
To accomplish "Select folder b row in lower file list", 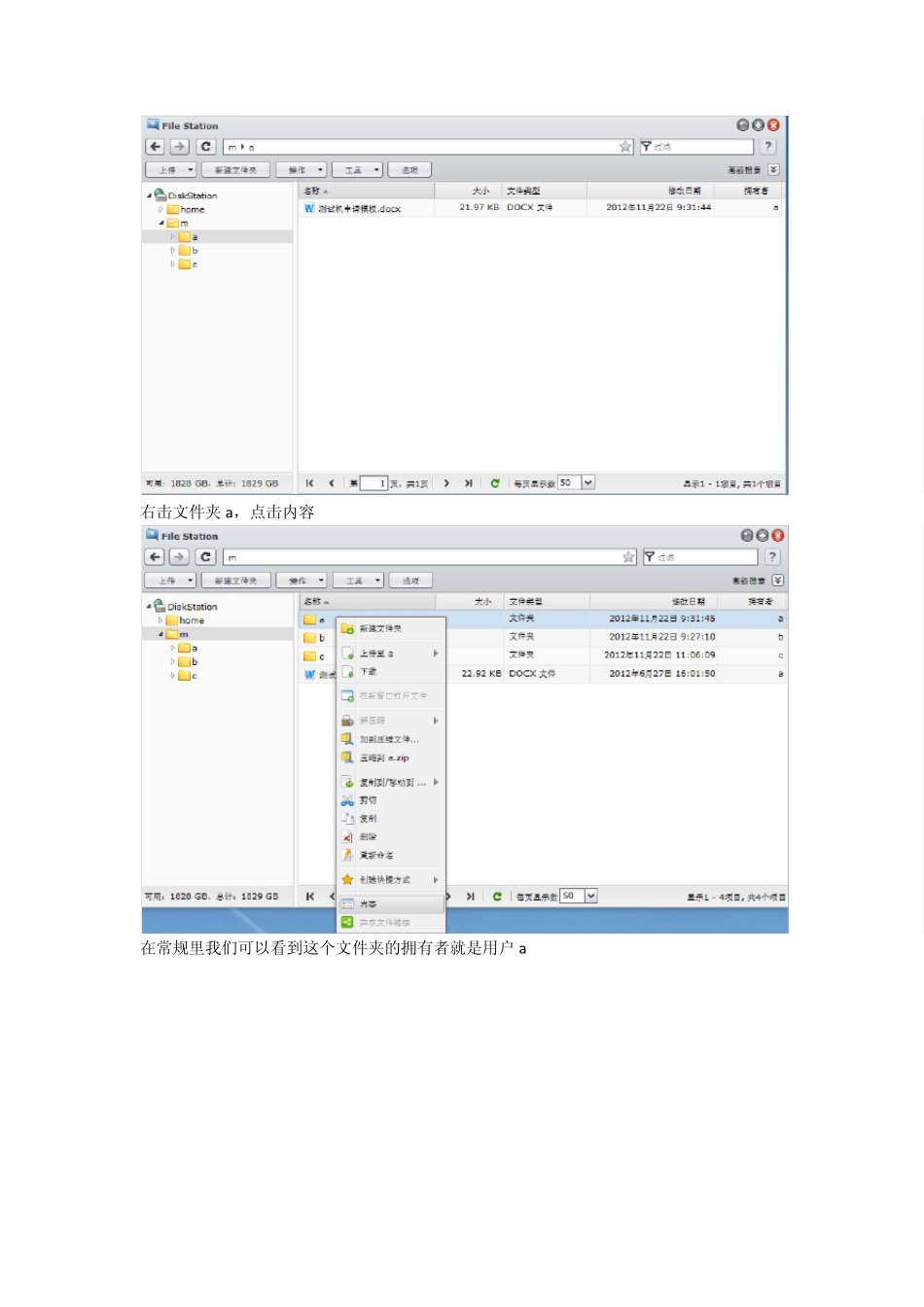I will (543, 637).
